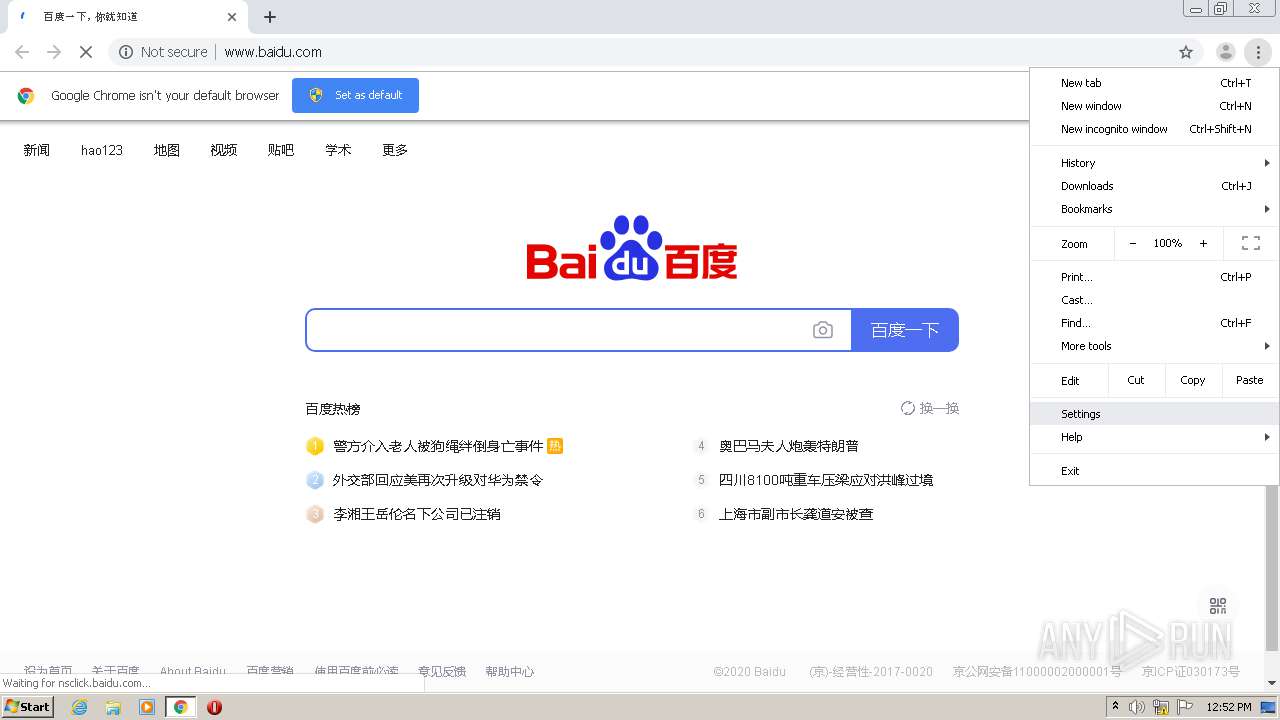Open media player icon in taskbar

click(147, 707)
